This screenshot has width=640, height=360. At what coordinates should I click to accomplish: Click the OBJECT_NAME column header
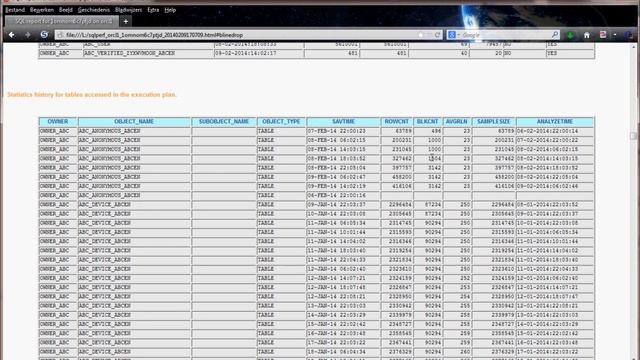134,122
